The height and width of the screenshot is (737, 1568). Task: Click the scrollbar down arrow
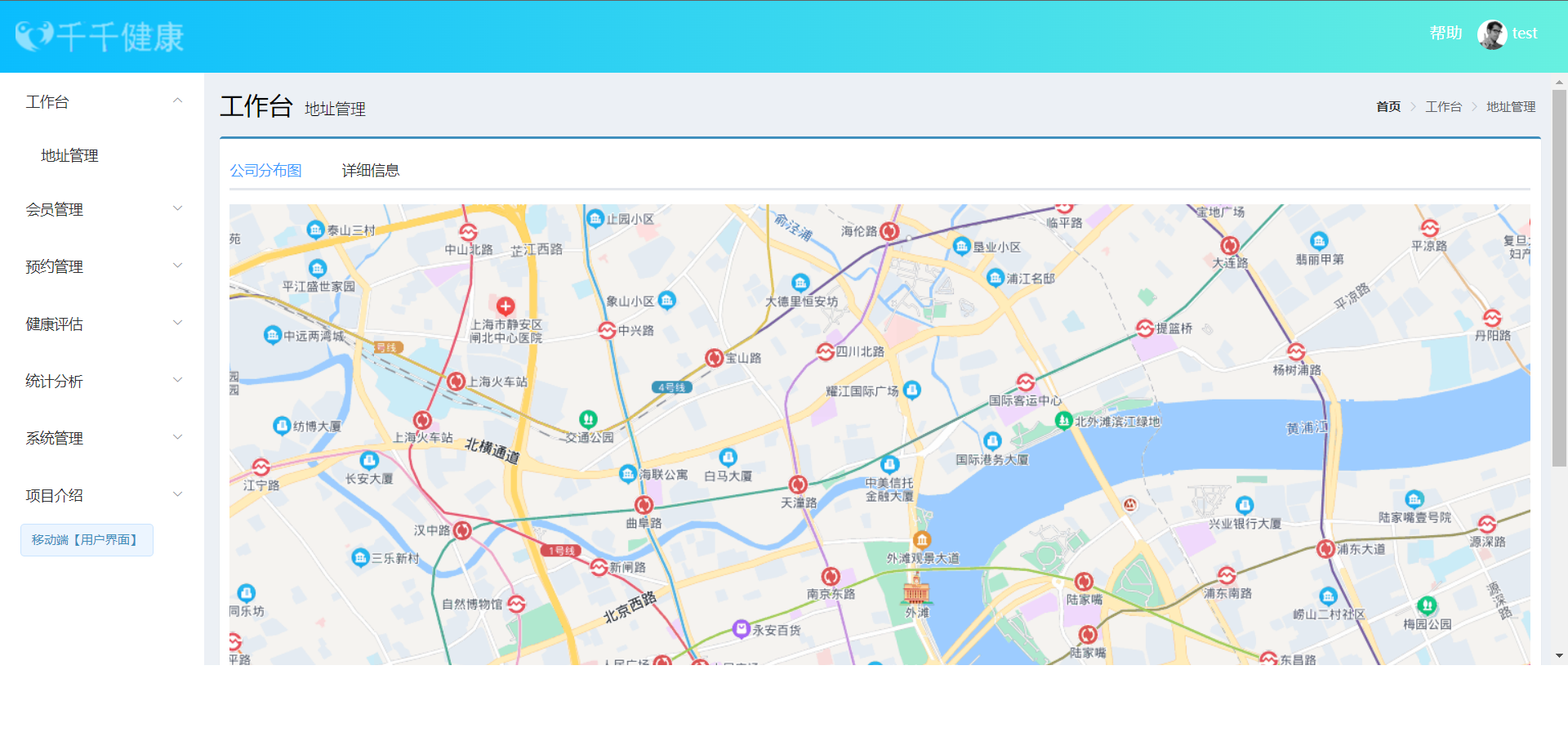coord(1559,655)
